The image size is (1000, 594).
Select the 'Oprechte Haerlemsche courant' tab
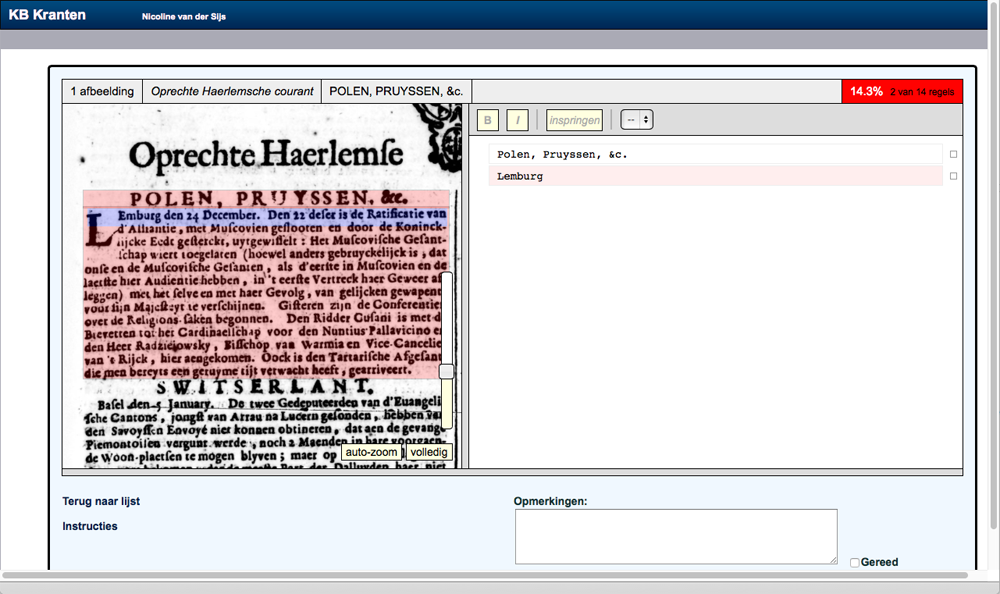coord(232,91)
